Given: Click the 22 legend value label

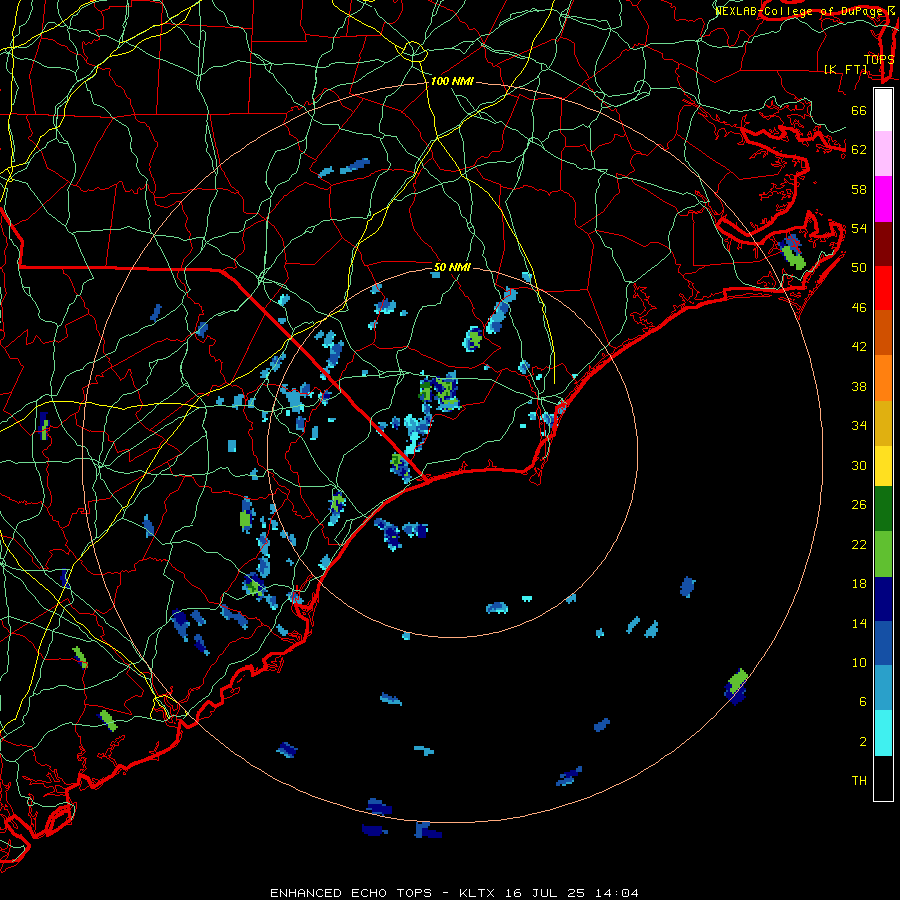Looking at the screenshot, I should click(859, 544).
